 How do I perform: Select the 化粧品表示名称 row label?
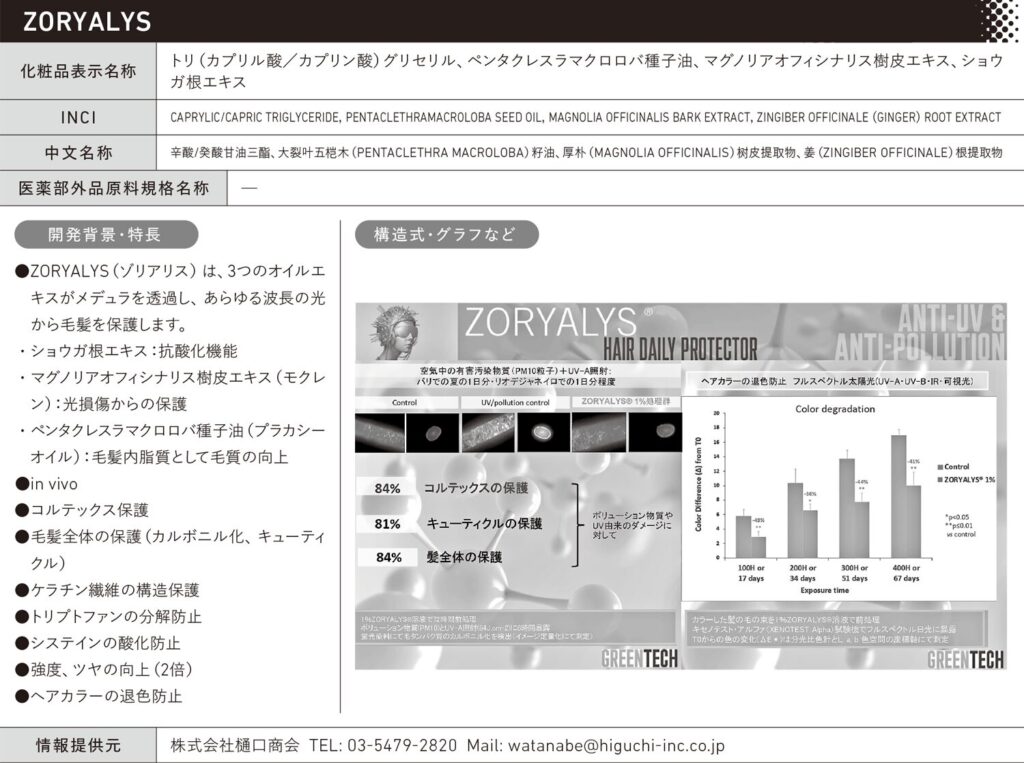[x=78, y=71]
